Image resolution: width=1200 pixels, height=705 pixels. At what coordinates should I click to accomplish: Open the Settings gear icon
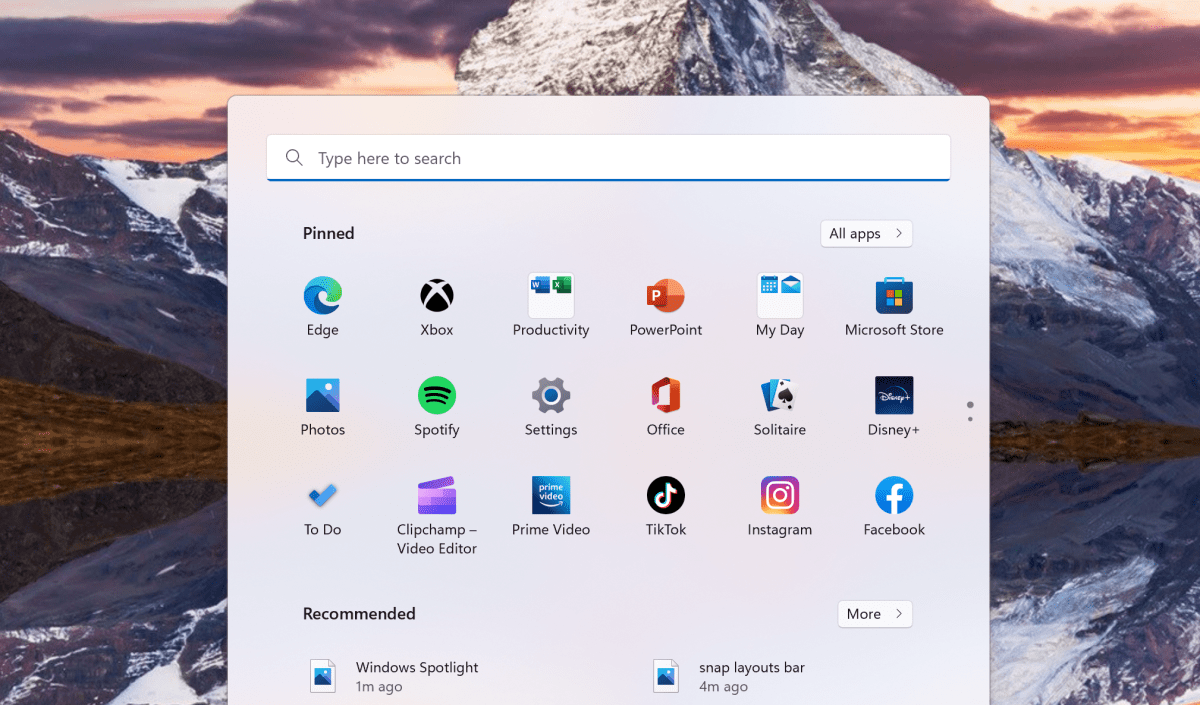551,396
